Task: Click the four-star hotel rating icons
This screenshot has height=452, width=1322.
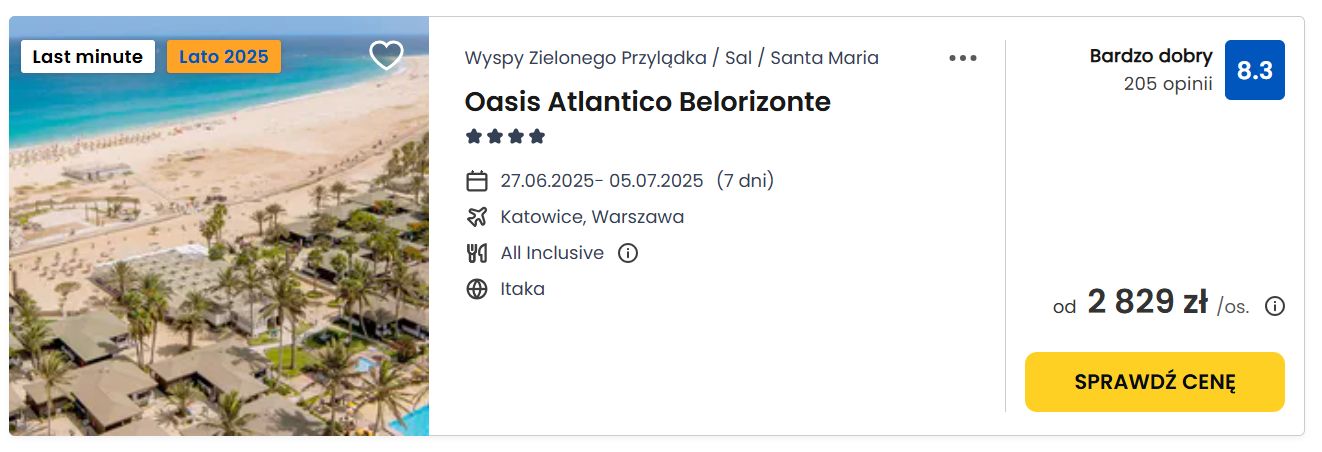Action: tap(506, 136)
